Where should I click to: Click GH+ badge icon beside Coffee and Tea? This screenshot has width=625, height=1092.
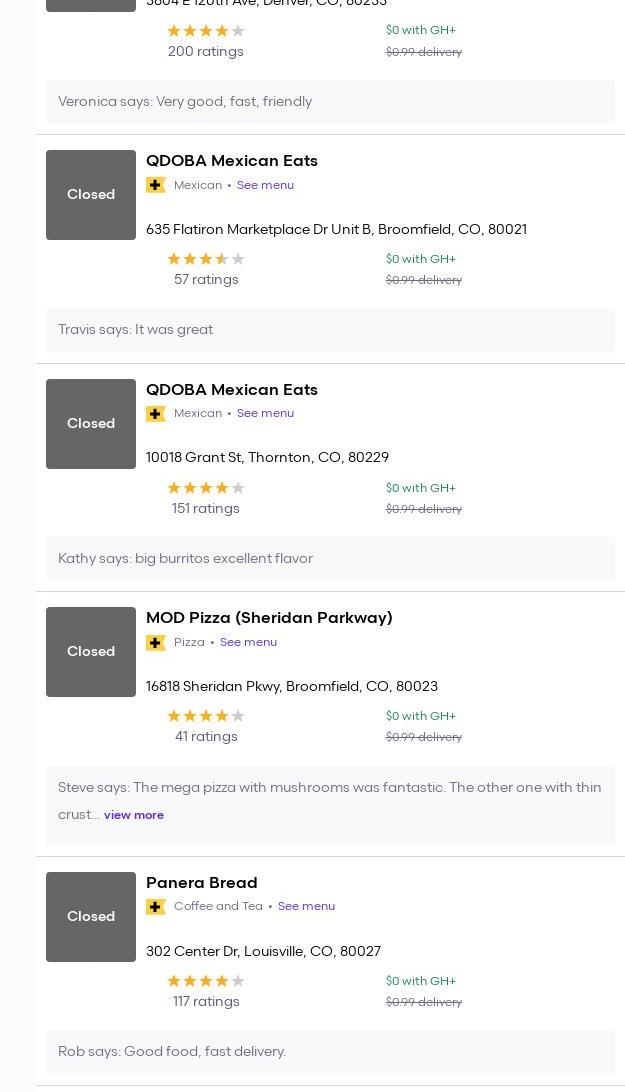156,907
